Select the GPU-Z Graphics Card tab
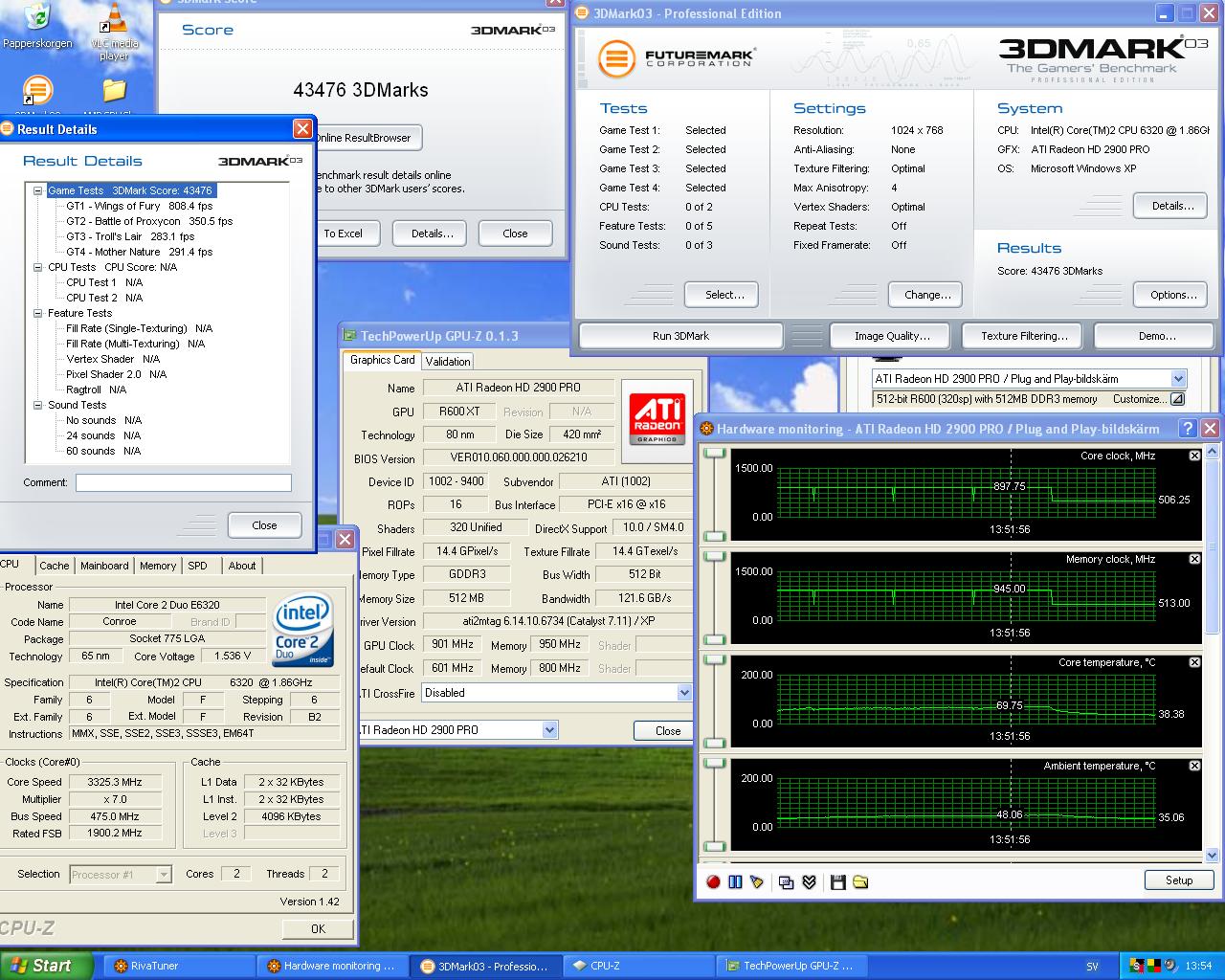Viewport: 1225px width, 980px height. click(382, 360)
